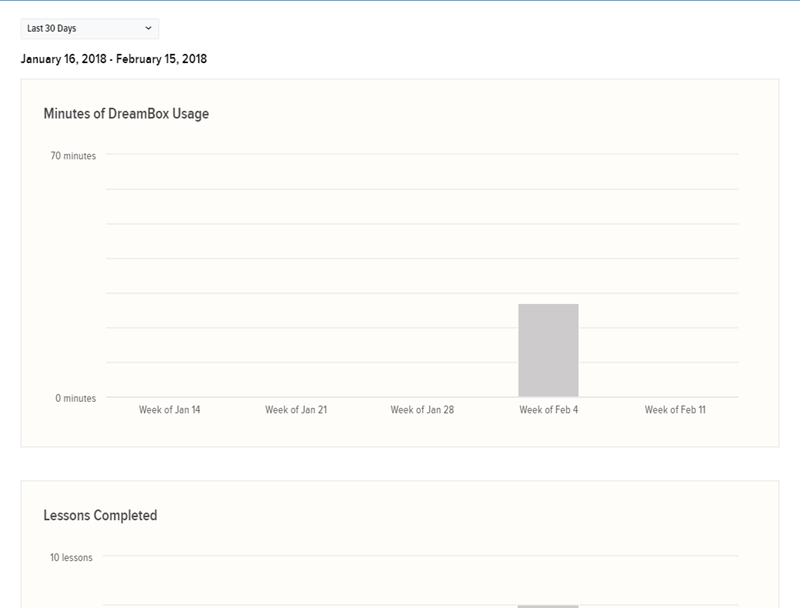Click the Week of Feb 4 axis label
The height and width of the screenshot is (608, 800).
point(548,410)
